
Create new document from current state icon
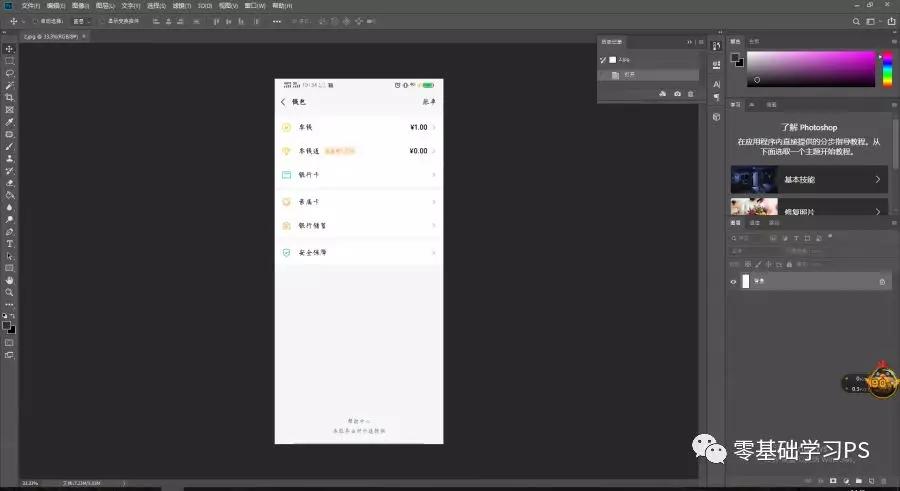[x=663, y=94]
